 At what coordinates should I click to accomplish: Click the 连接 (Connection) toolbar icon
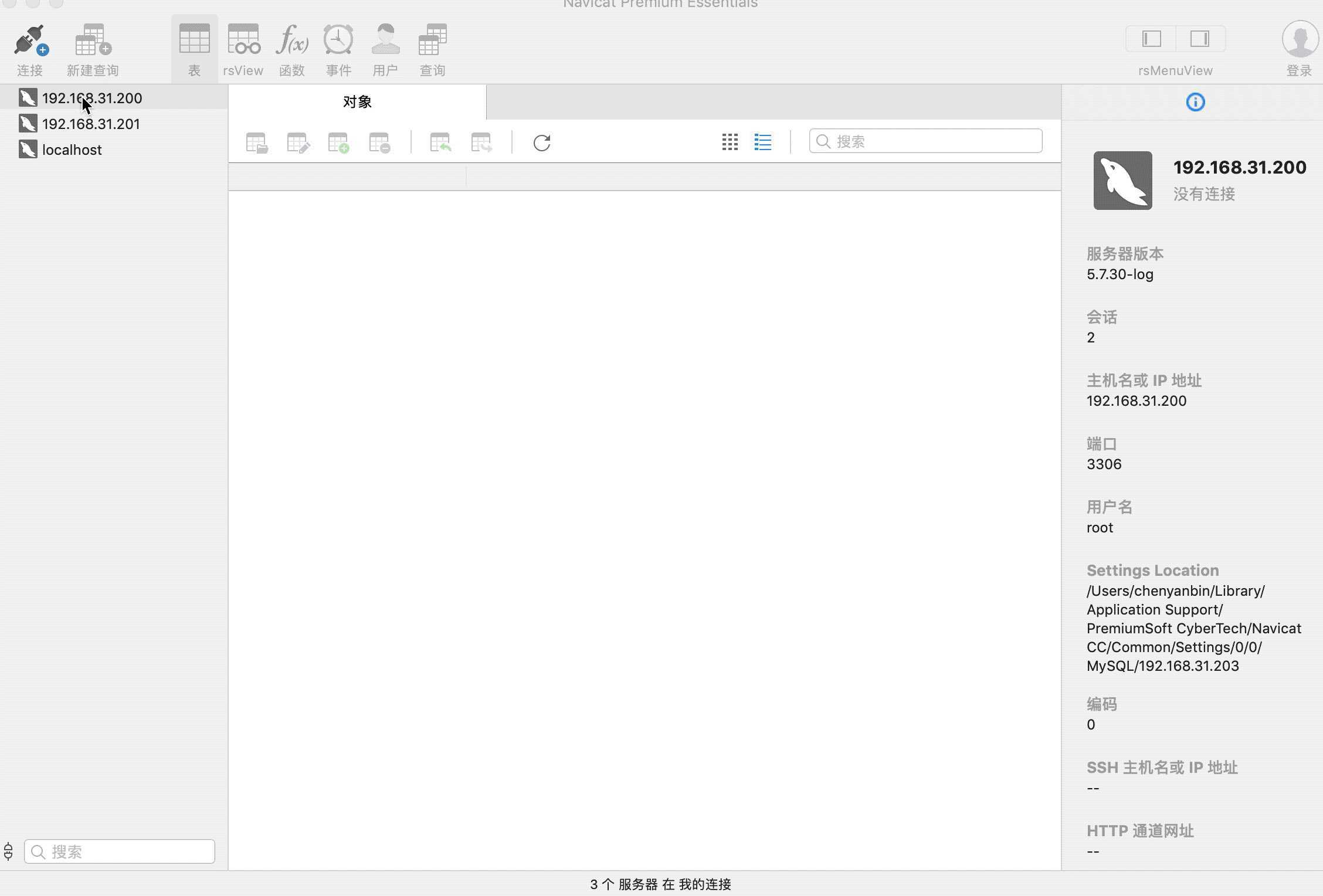pyautogui.click(x=30, y=40)
